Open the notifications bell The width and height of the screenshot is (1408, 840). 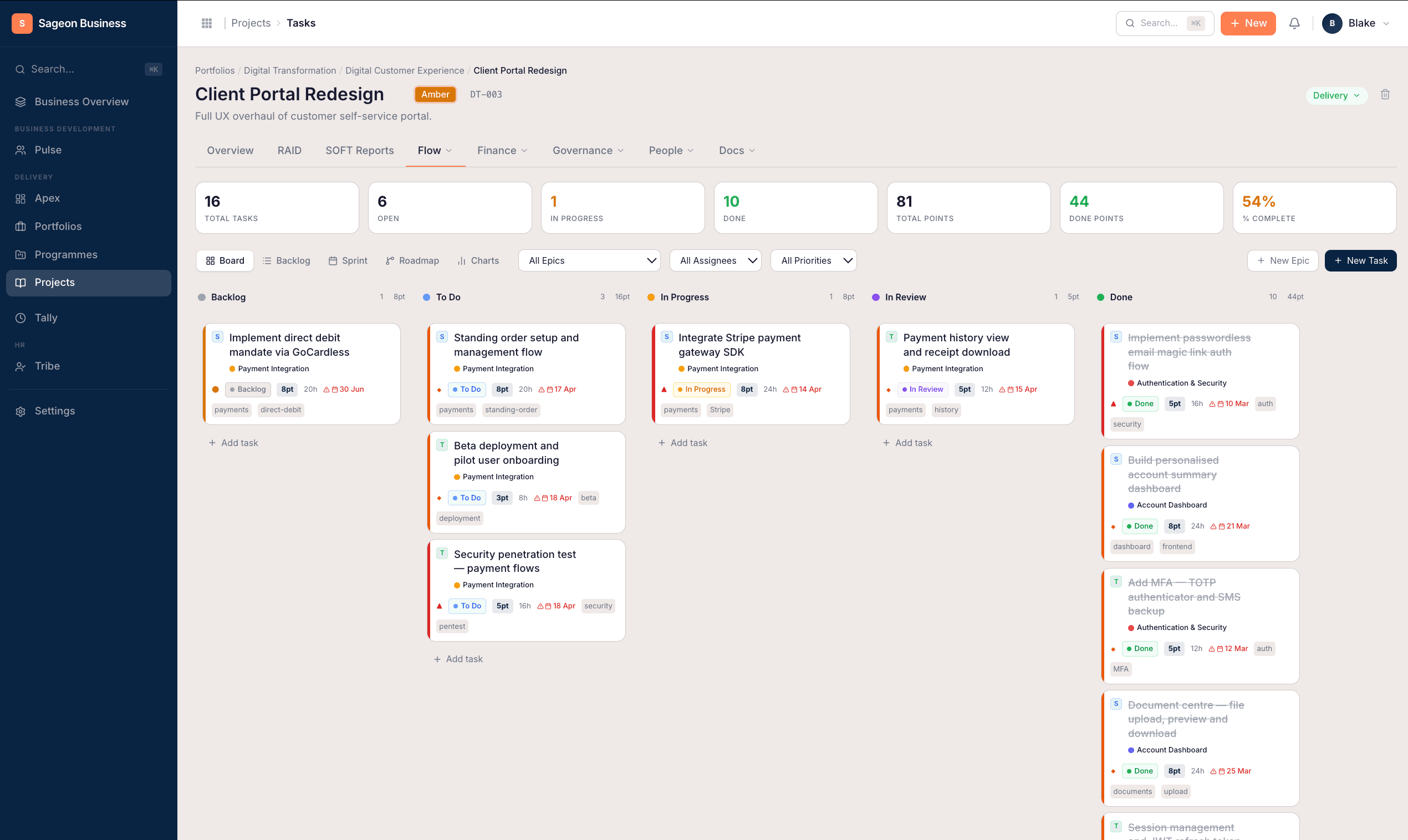click(1294, 23)
